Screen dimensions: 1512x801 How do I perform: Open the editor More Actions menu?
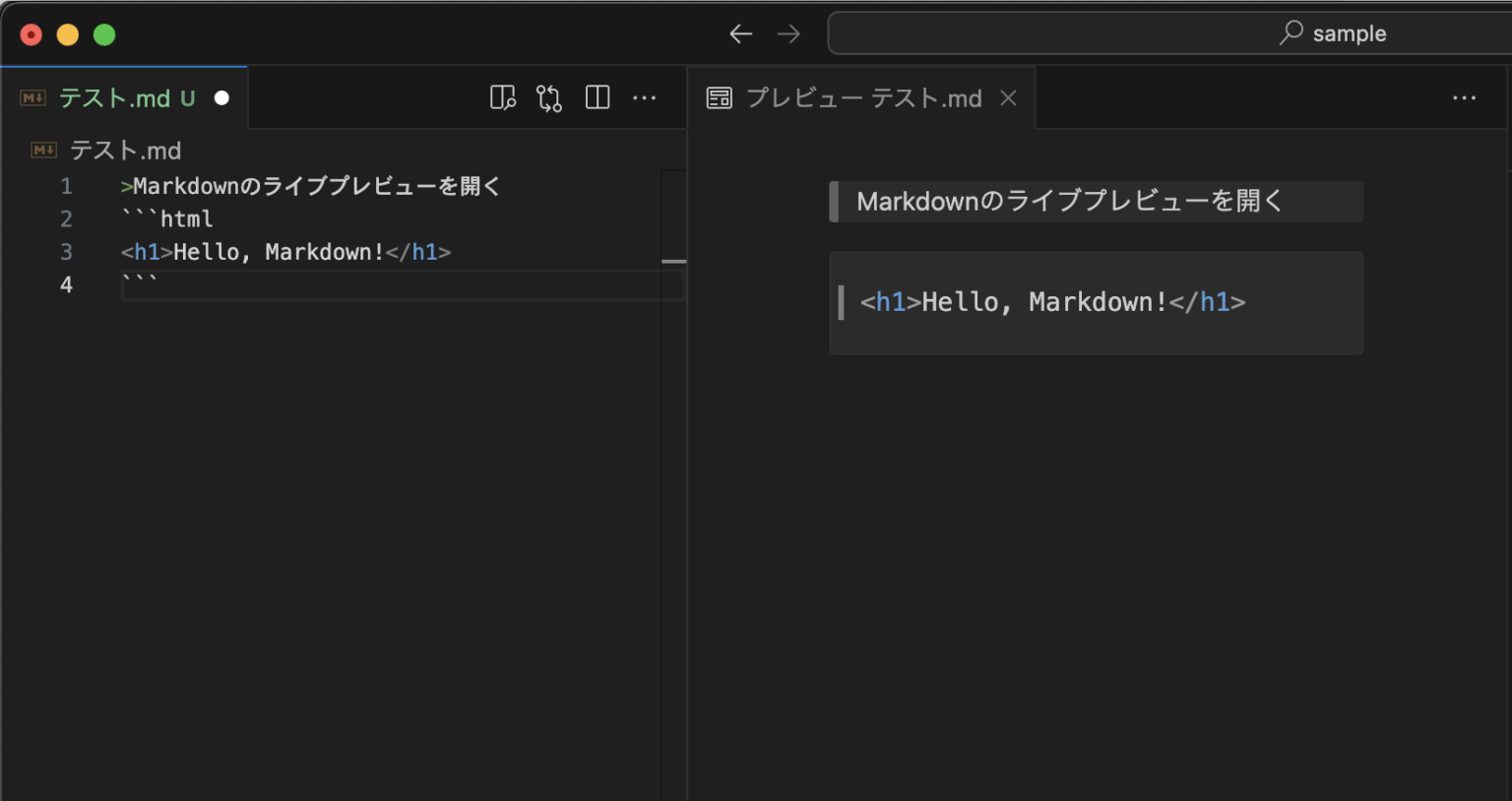[x=645, y=97]
